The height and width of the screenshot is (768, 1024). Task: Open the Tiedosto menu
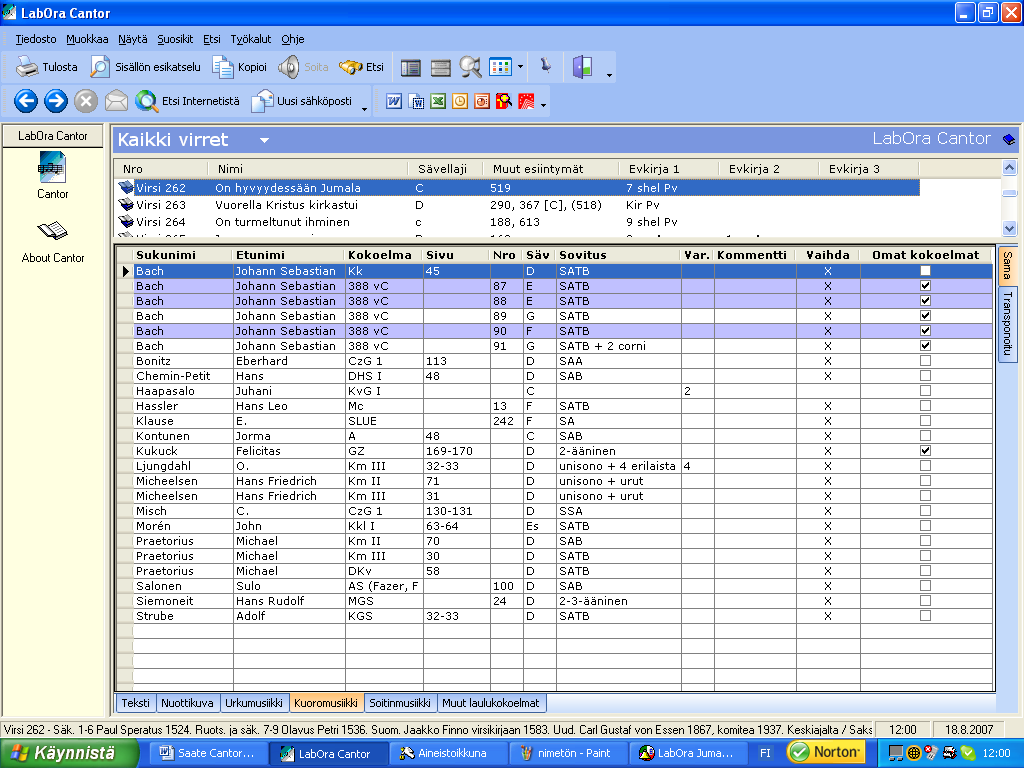[x=35, y=39]
